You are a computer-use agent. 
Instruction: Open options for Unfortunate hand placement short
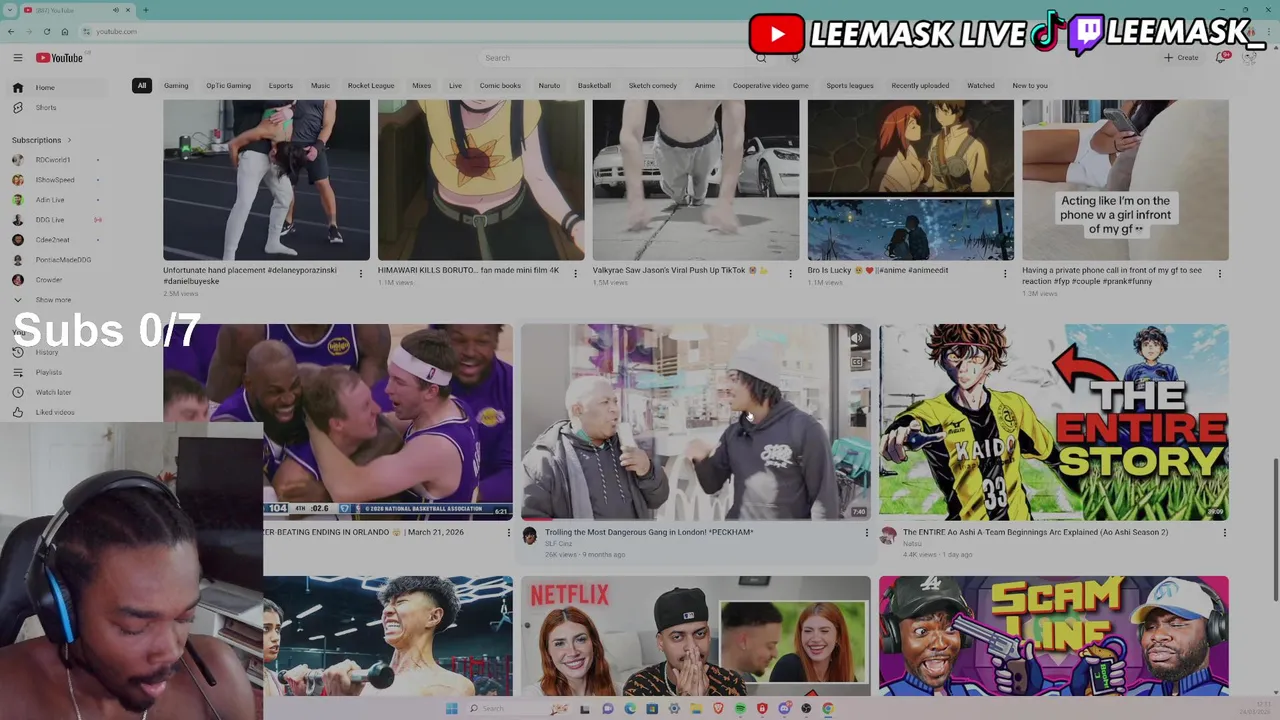(x=361, y=274)
